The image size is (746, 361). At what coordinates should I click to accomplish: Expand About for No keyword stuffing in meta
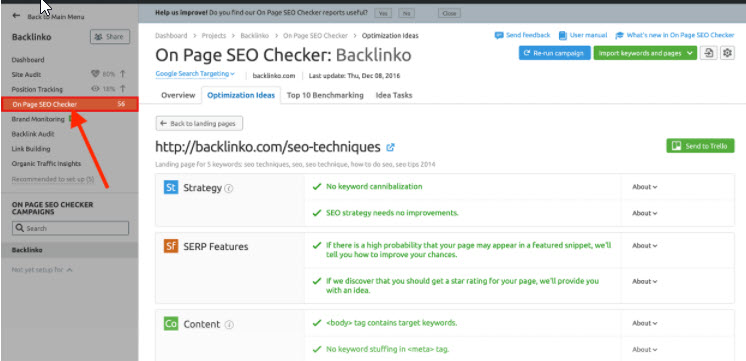(644, 349)
